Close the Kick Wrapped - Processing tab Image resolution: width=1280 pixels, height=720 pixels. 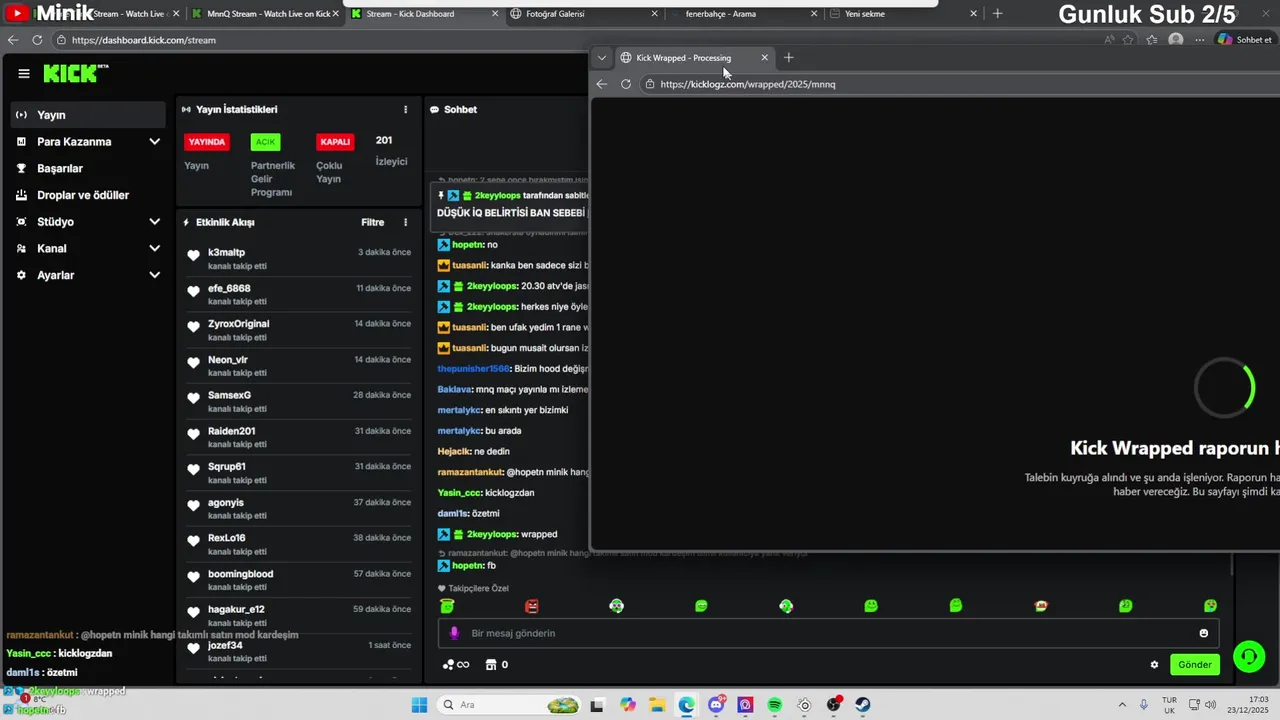[765, 58]
